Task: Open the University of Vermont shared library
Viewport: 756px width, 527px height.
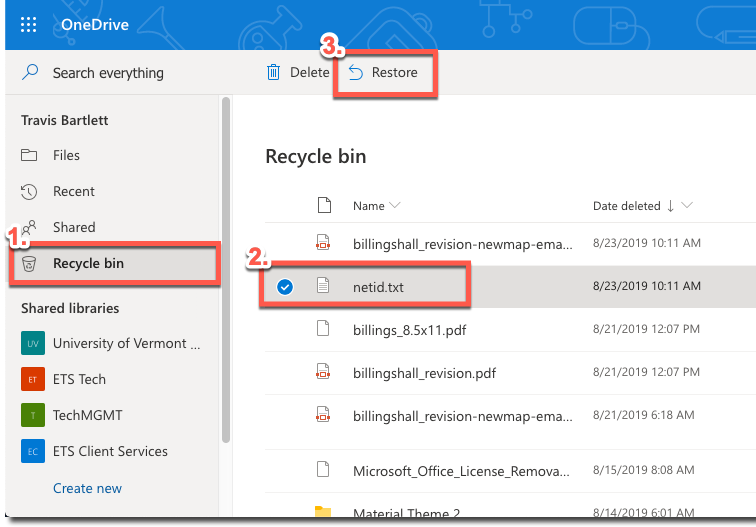Action: [x=126, y=343]
